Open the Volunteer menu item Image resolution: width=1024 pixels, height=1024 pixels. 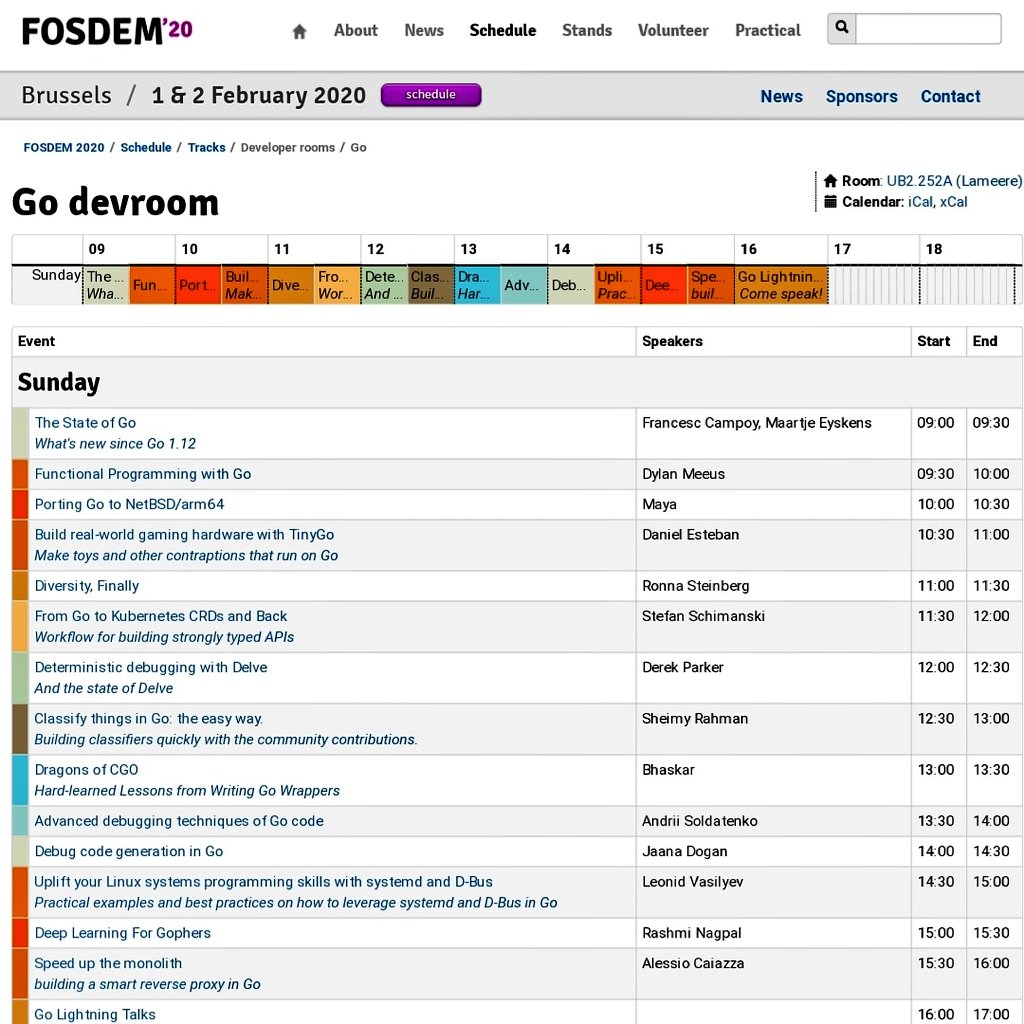(x=673, y=31)
